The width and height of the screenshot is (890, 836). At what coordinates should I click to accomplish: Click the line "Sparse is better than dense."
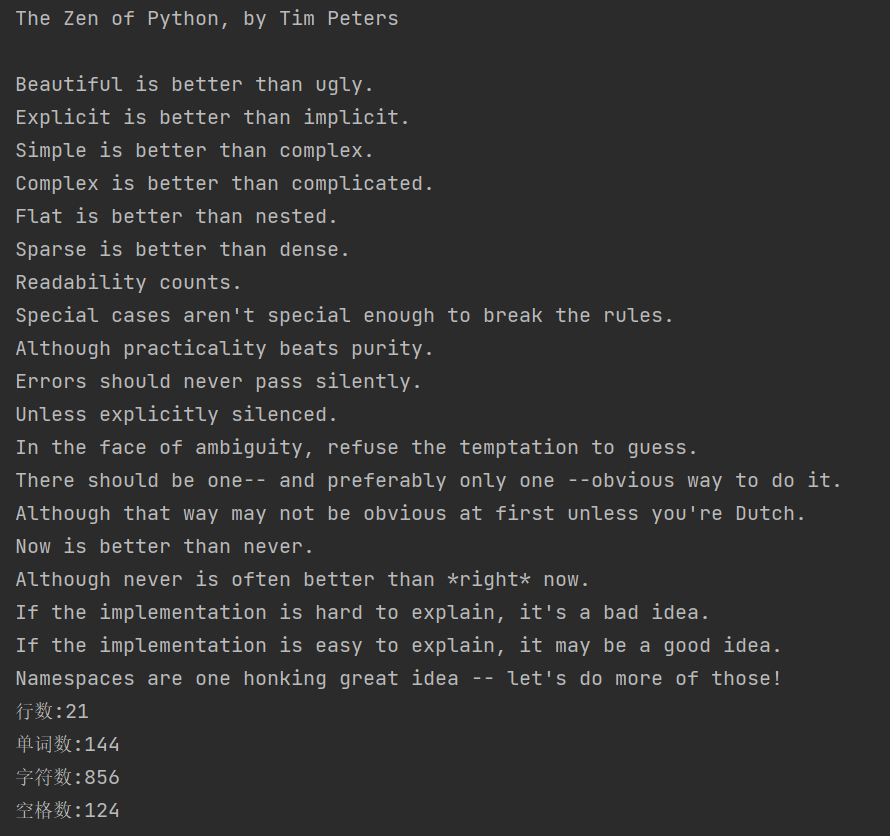[x=182, y=249]
